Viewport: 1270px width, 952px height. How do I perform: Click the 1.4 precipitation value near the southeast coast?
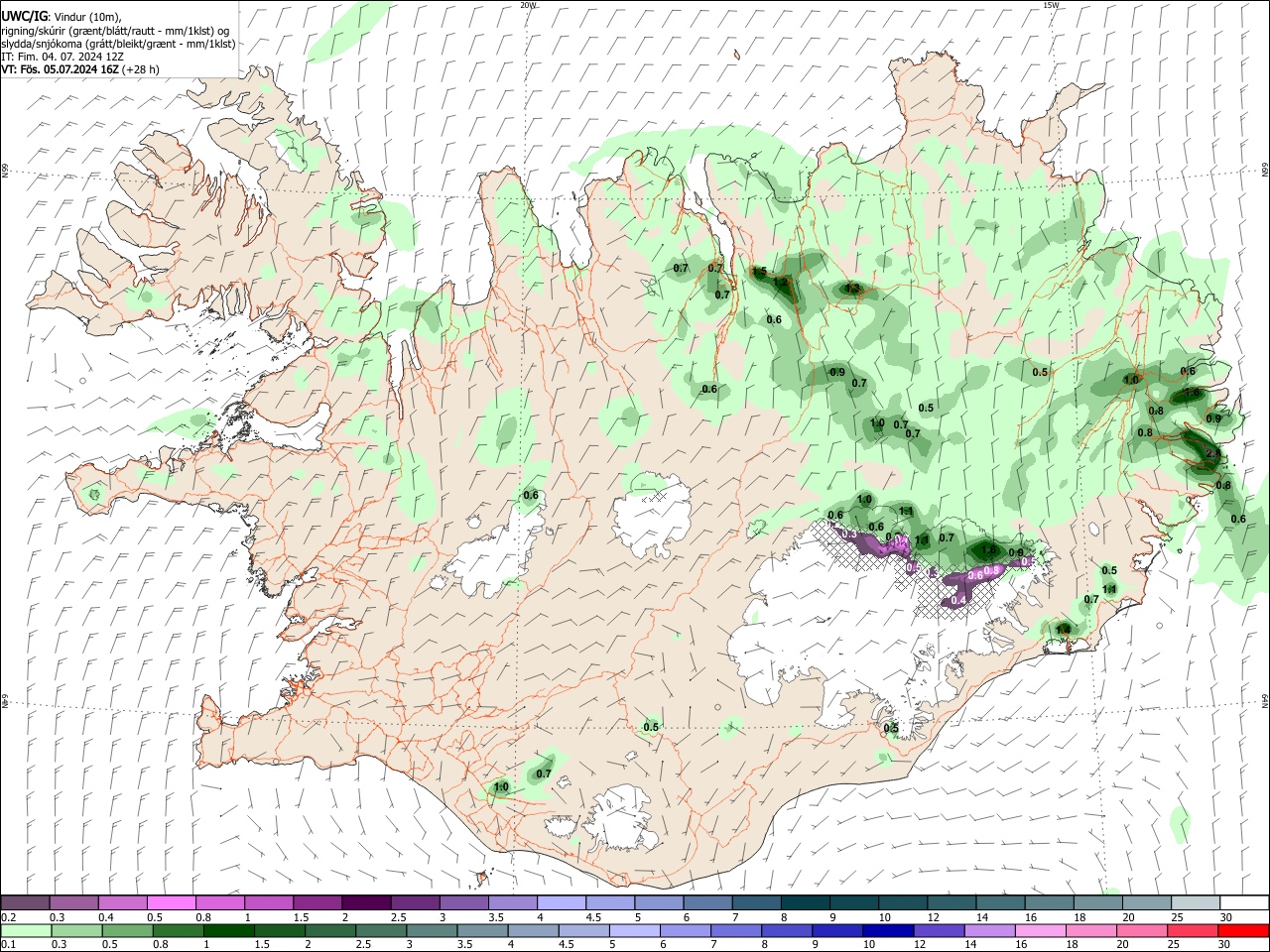pos(1064,629)
